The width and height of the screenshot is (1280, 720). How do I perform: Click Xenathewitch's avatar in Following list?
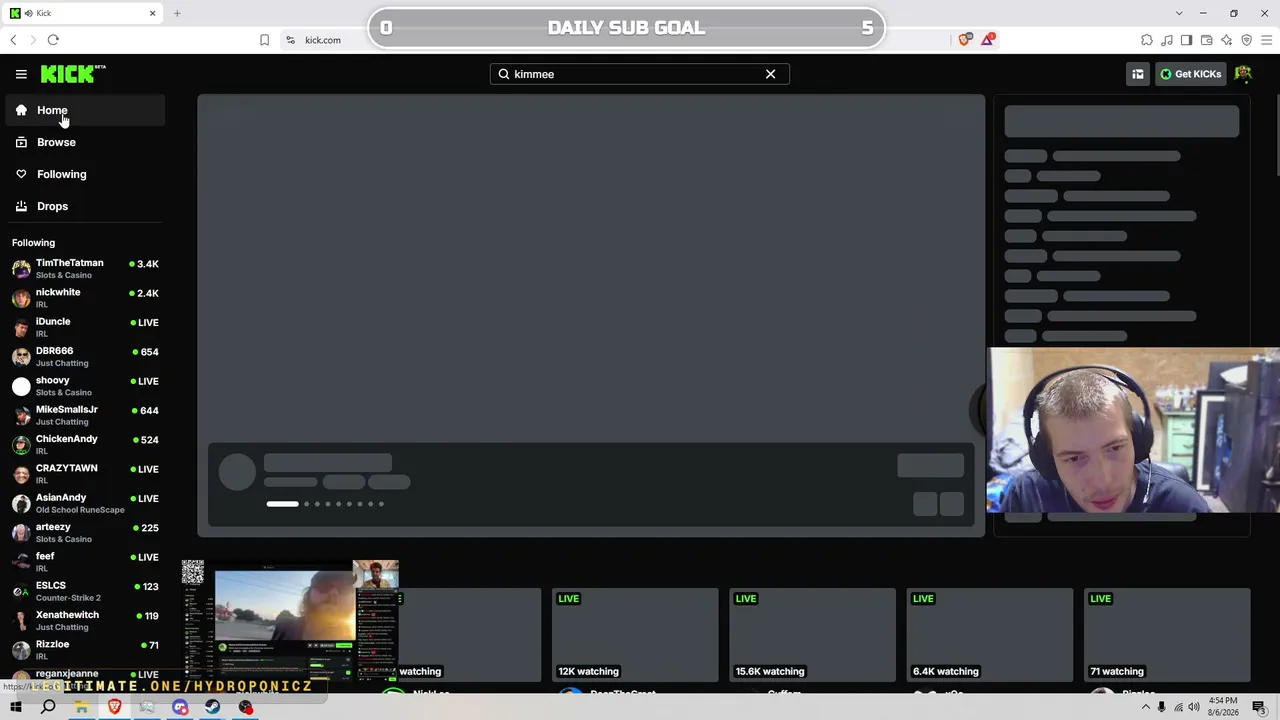(x=21, y=620)
